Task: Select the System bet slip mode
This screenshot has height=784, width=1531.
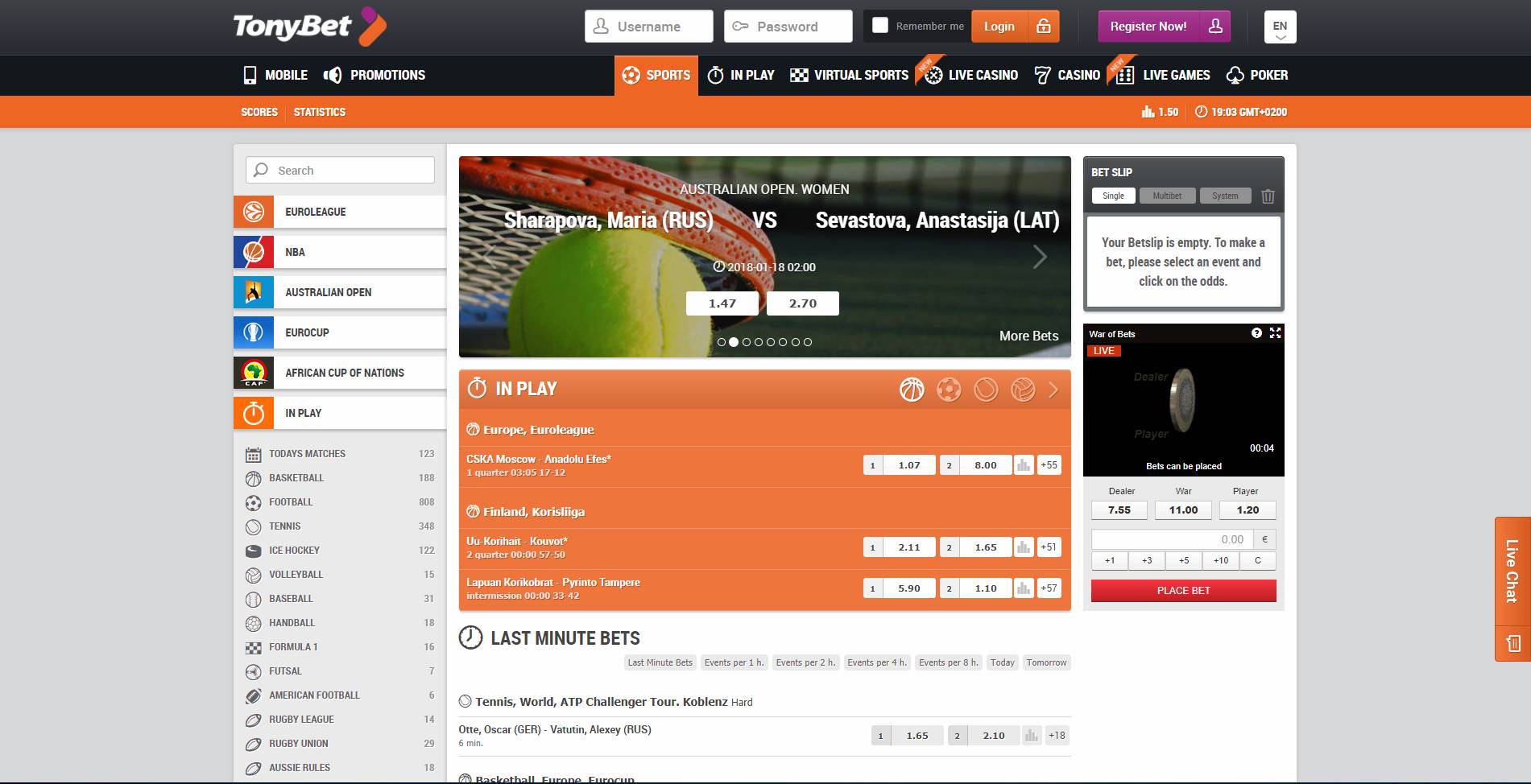Action: point(1225,196)
